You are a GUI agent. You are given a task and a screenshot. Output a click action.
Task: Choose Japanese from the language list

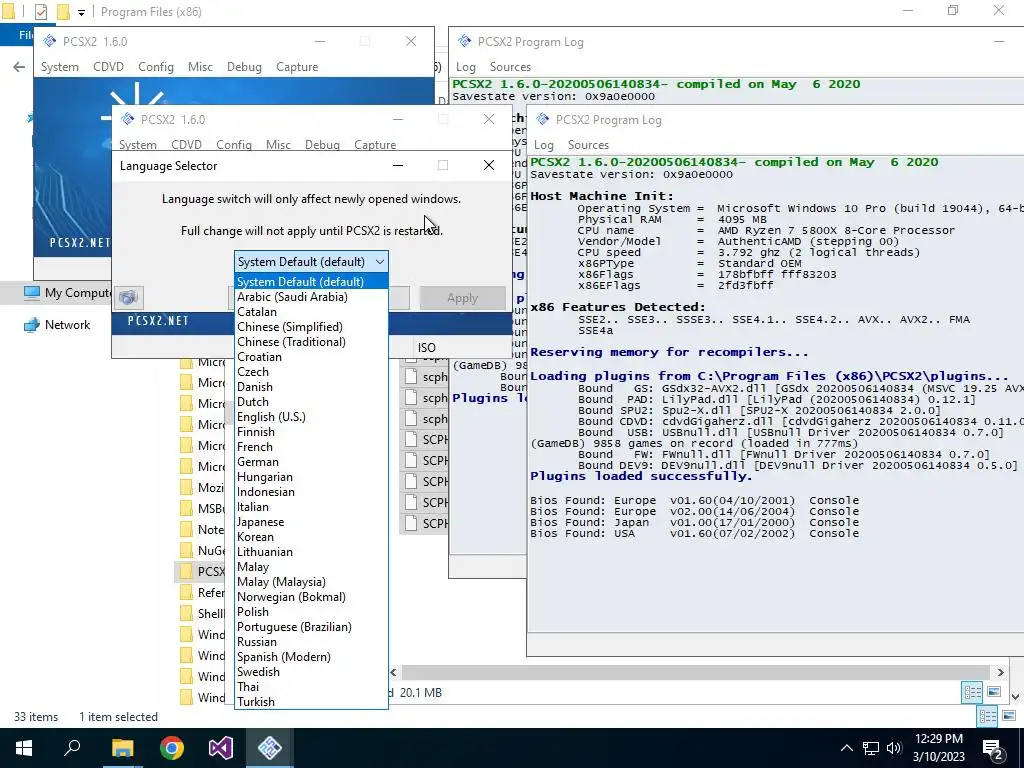coord(312,522)
